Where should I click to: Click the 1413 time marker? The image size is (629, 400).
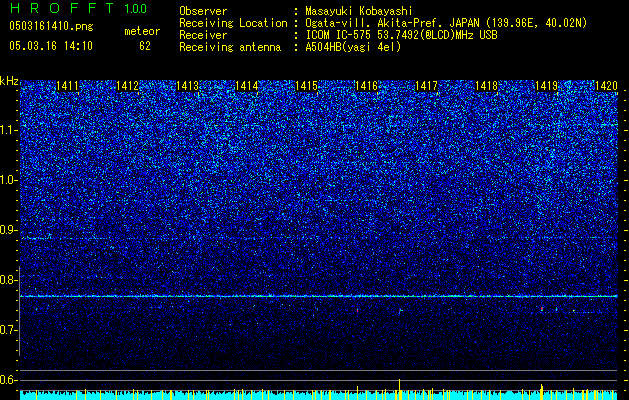tap(187, 86)
